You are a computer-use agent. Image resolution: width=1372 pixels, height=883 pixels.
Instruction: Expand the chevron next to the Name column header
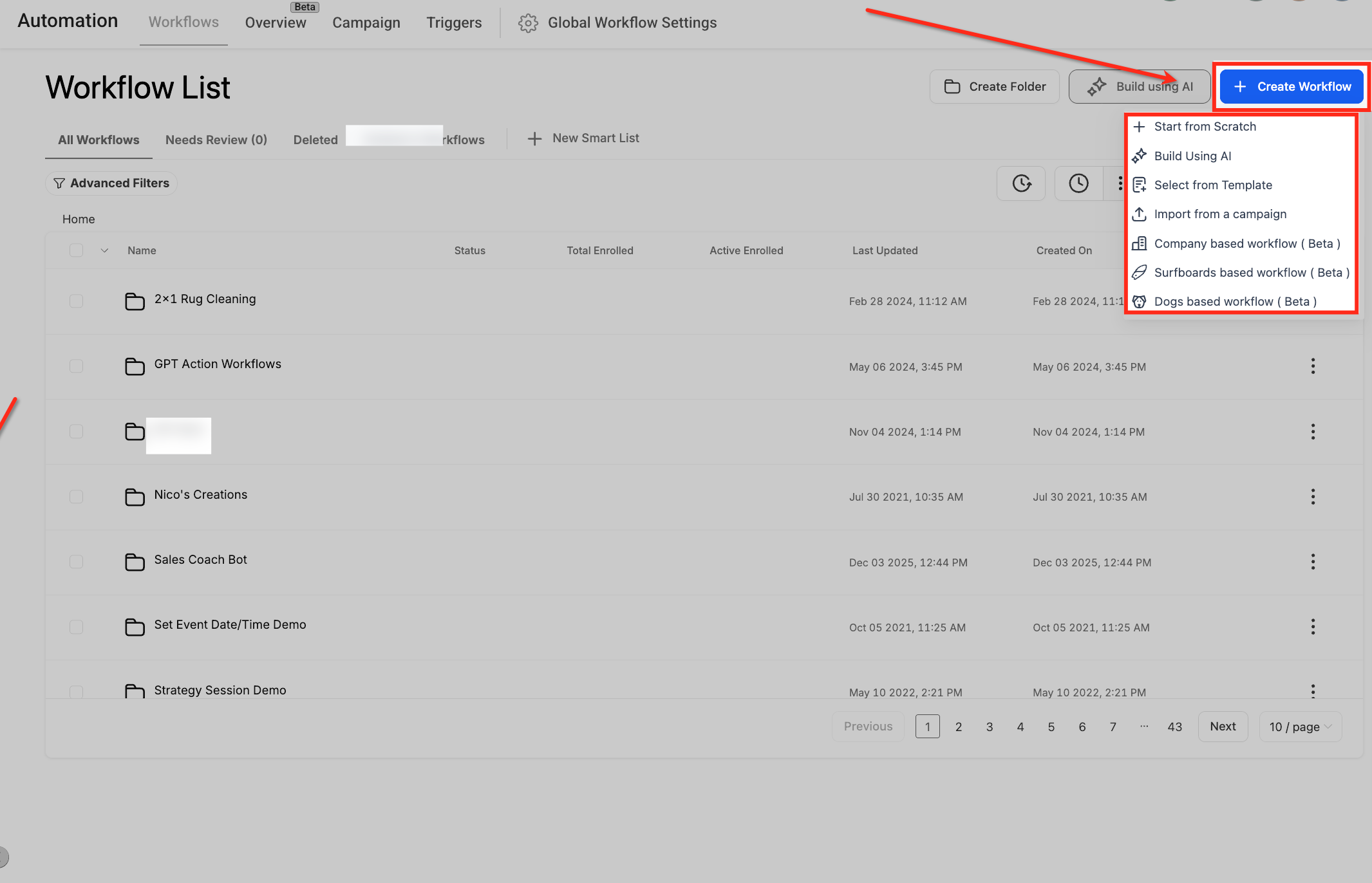(104, 250)
